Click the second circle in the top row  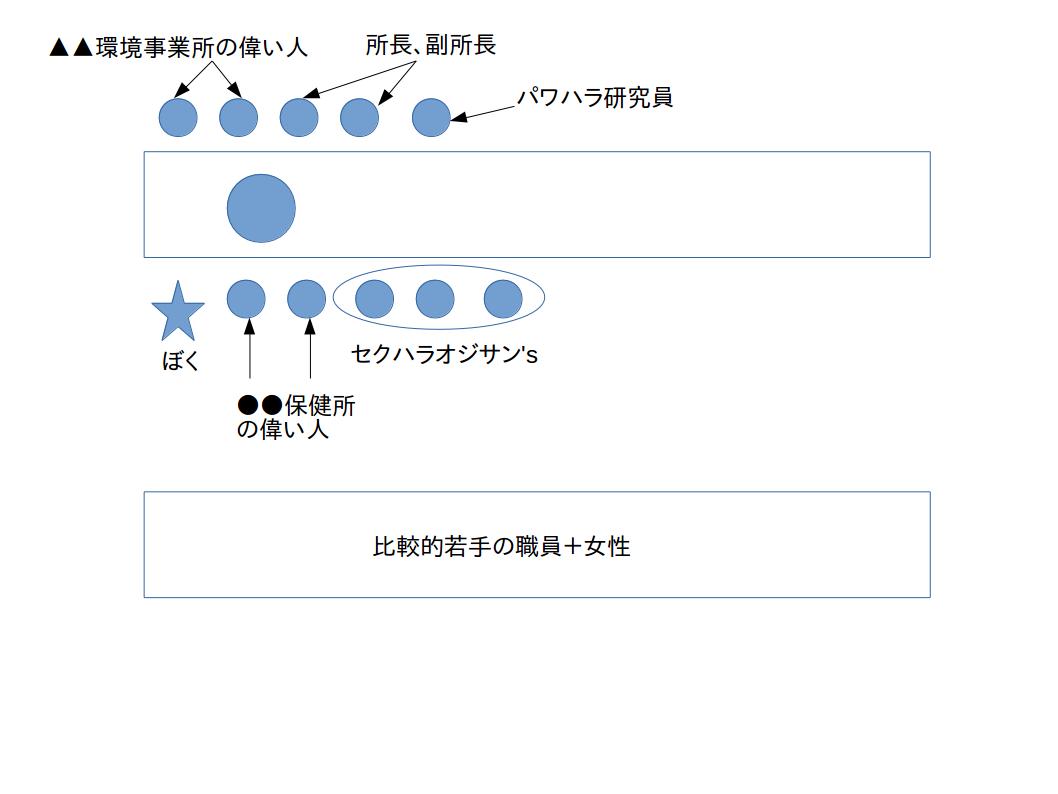point(238,117)
